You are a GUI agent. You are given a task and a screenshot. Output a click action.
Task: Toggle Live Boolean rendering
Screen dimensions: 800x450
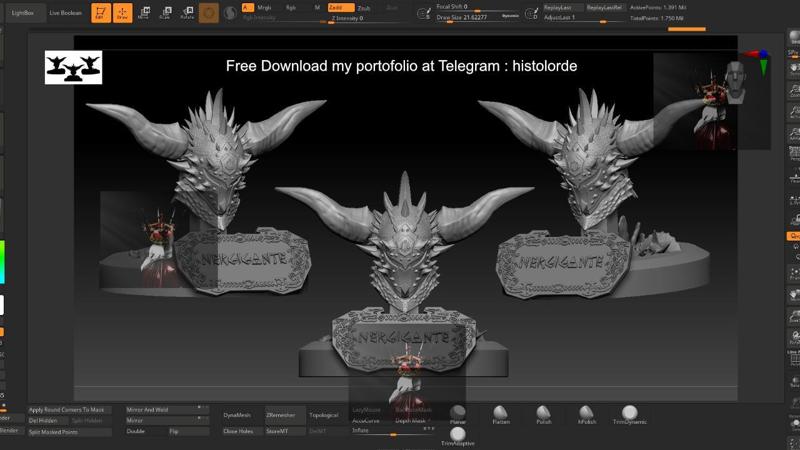click(x=65, y=13)
